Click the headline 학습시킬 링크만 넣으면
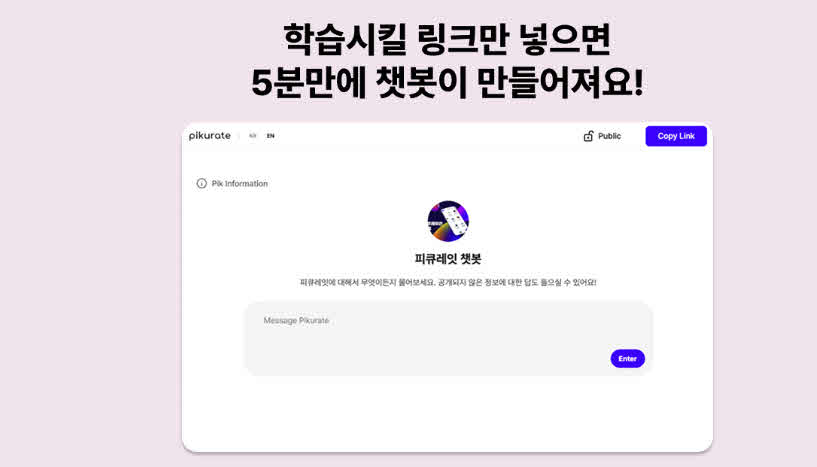 (x=447, y=40)
